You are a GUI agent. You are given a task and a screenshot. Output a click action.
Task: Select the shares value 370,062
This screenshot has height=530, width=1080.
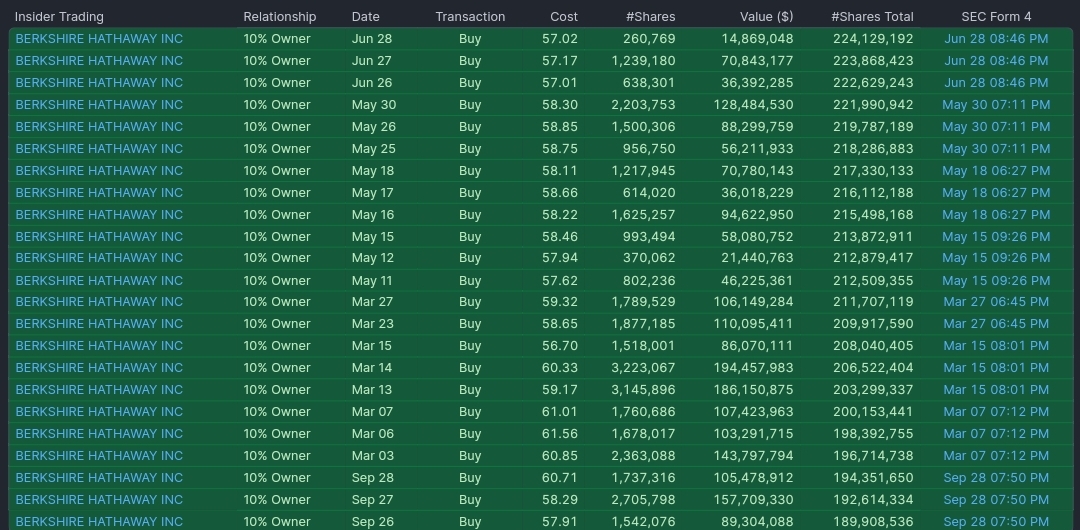[x=650, y=258]
